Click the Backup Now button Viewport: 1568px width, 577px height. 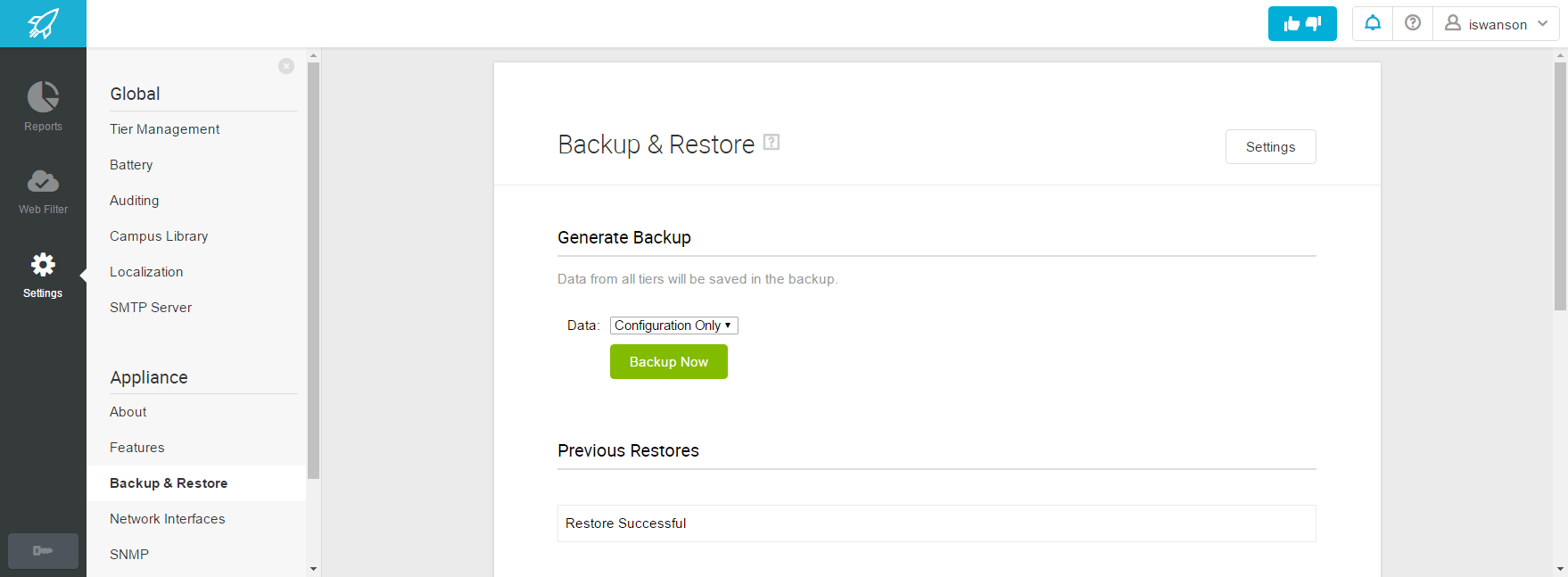click(x=669, y=361)
